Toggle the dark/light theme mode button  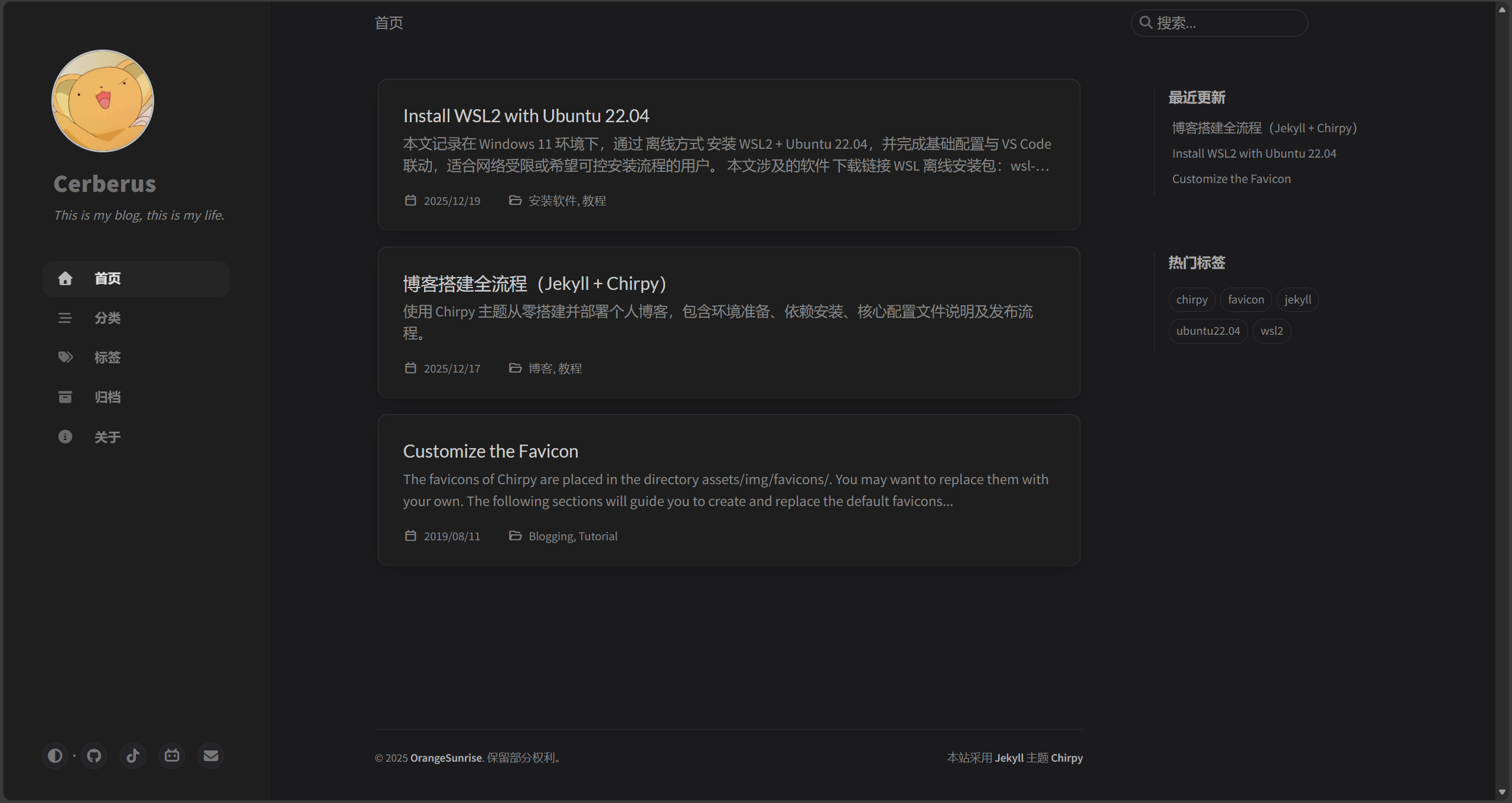click(x=55, y=756)
